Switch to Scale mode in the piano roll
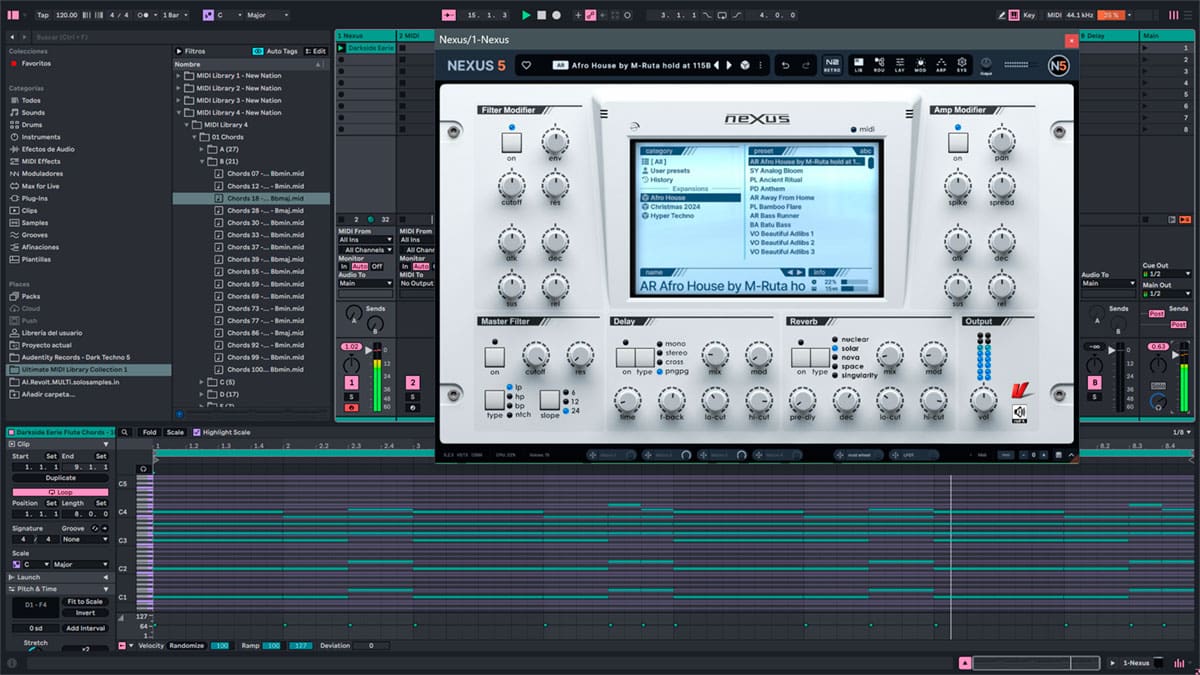The image size is (1200, 675). pyautogui.click(x=175, y=432)
